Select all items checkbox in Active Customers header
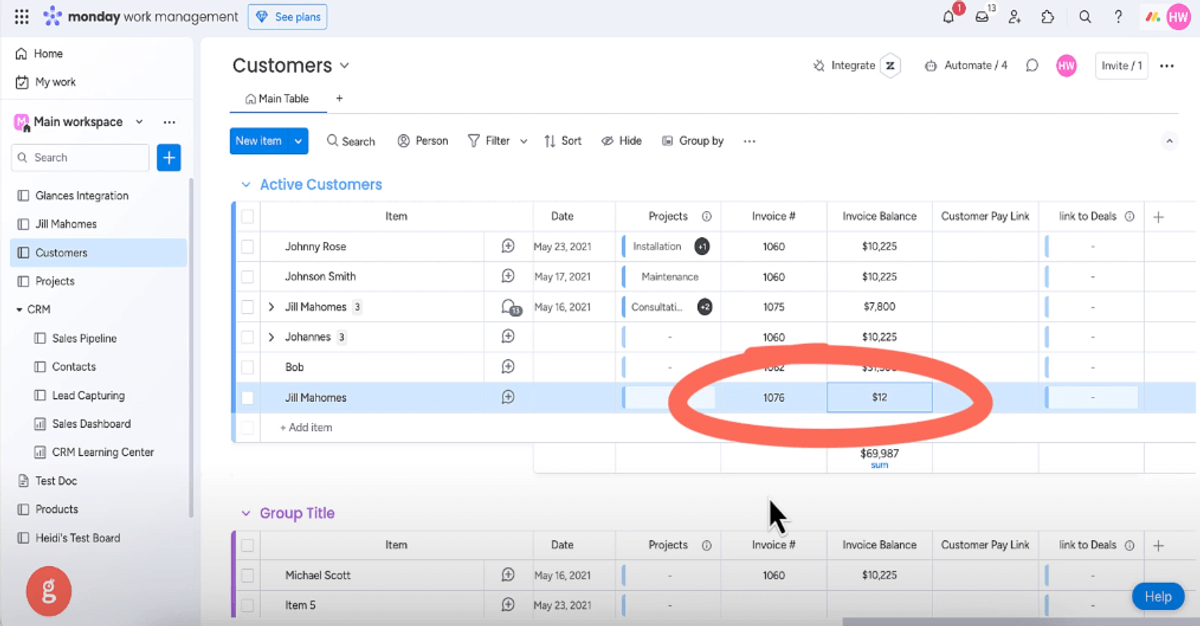The image size is (1200, 626). [x=247, y=216]
